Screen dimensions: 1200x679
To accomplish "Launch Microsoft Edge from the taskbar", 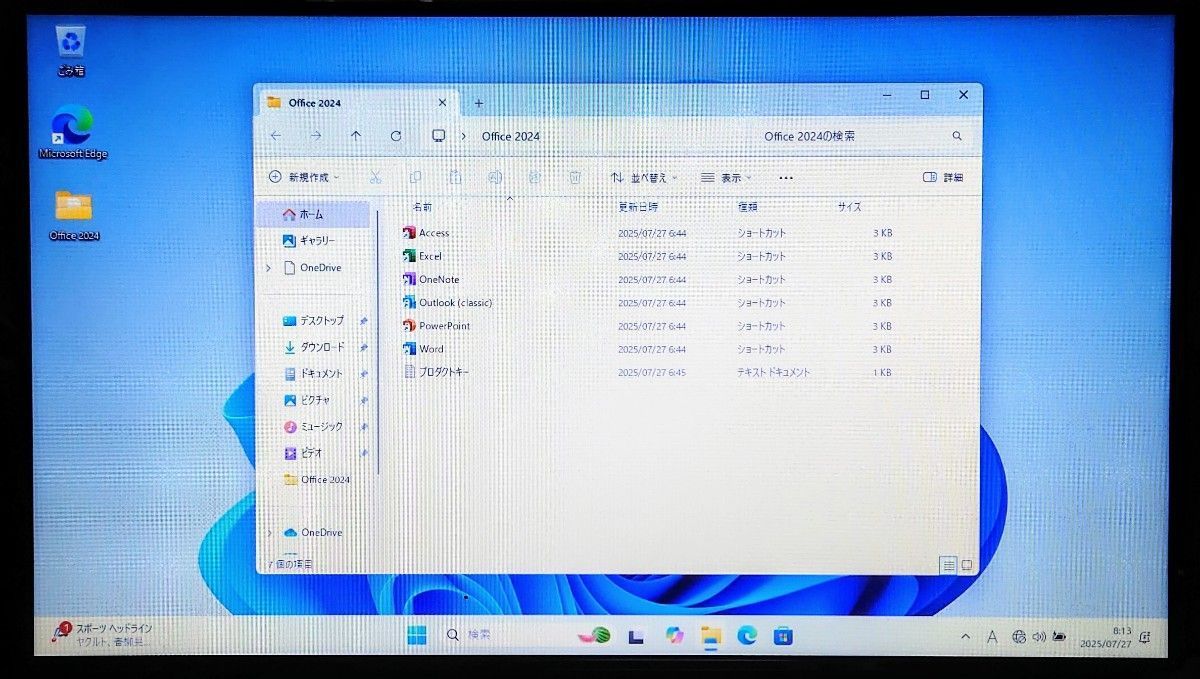I will tap(747, 635).
